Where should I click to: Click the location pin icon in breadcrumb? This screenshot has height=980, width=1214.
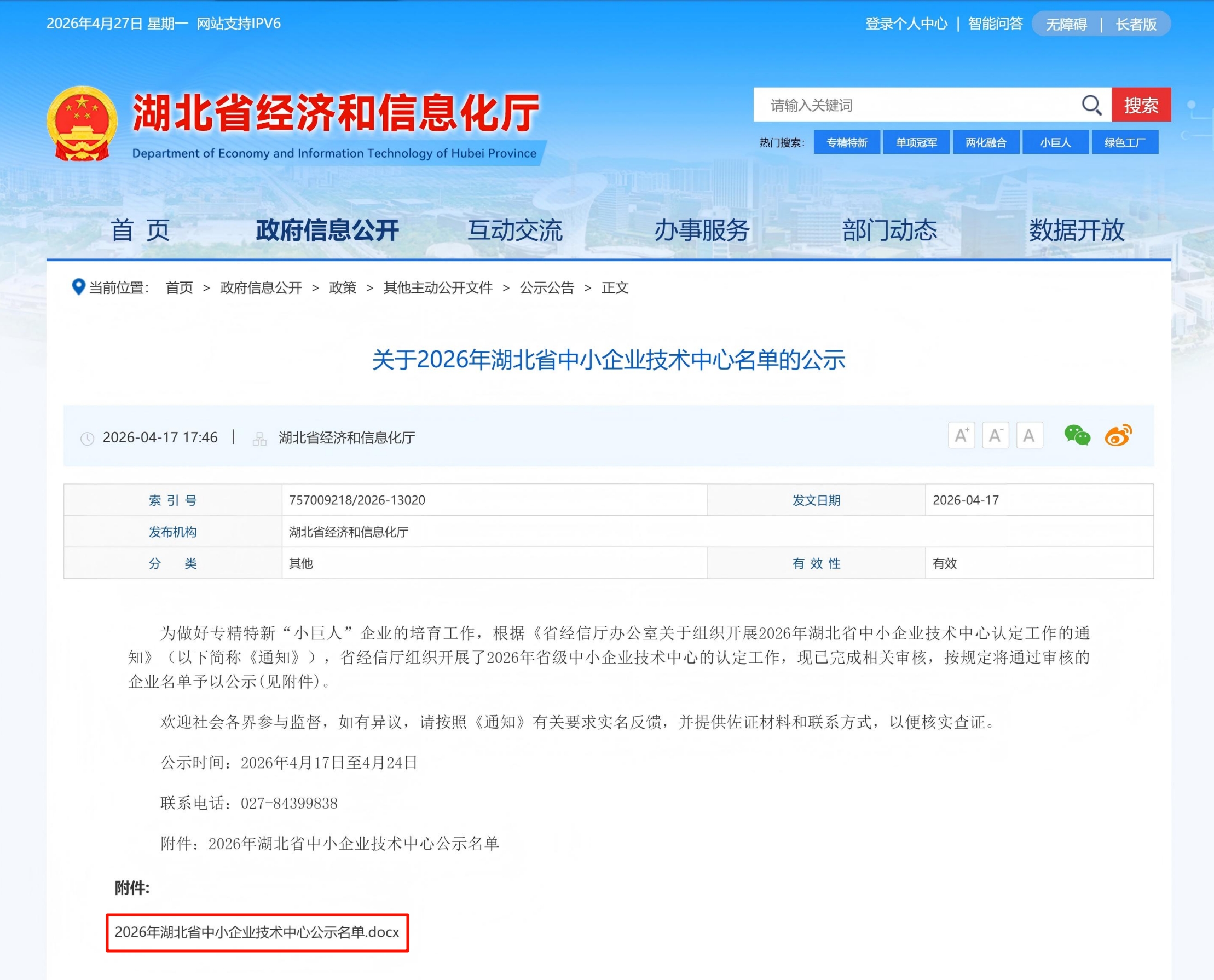pos(78,287)
